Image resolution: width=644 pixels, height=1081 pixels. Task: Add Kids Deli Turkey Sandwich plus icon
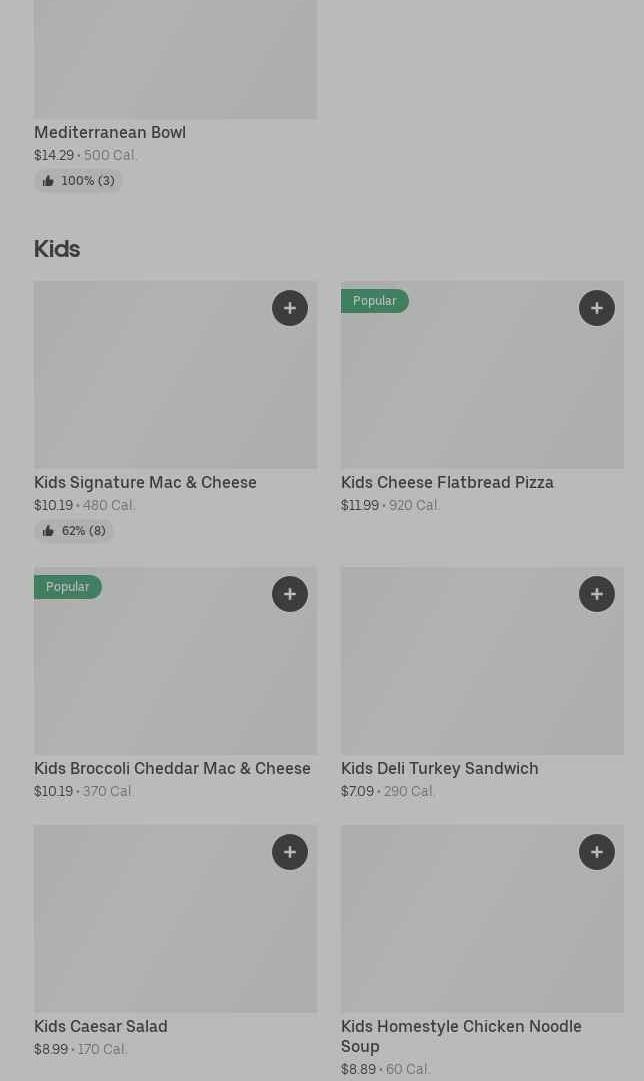(596, 594)
